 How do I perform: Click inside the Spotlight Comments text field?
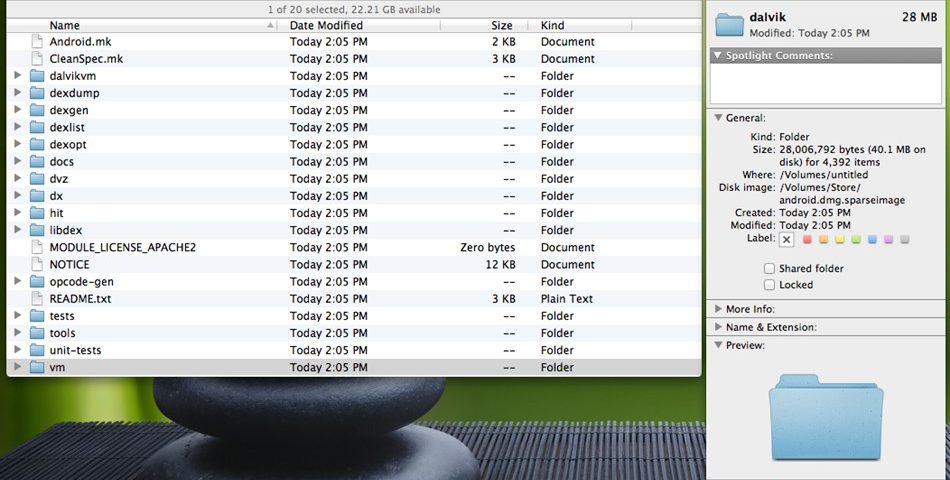point(826,84)
